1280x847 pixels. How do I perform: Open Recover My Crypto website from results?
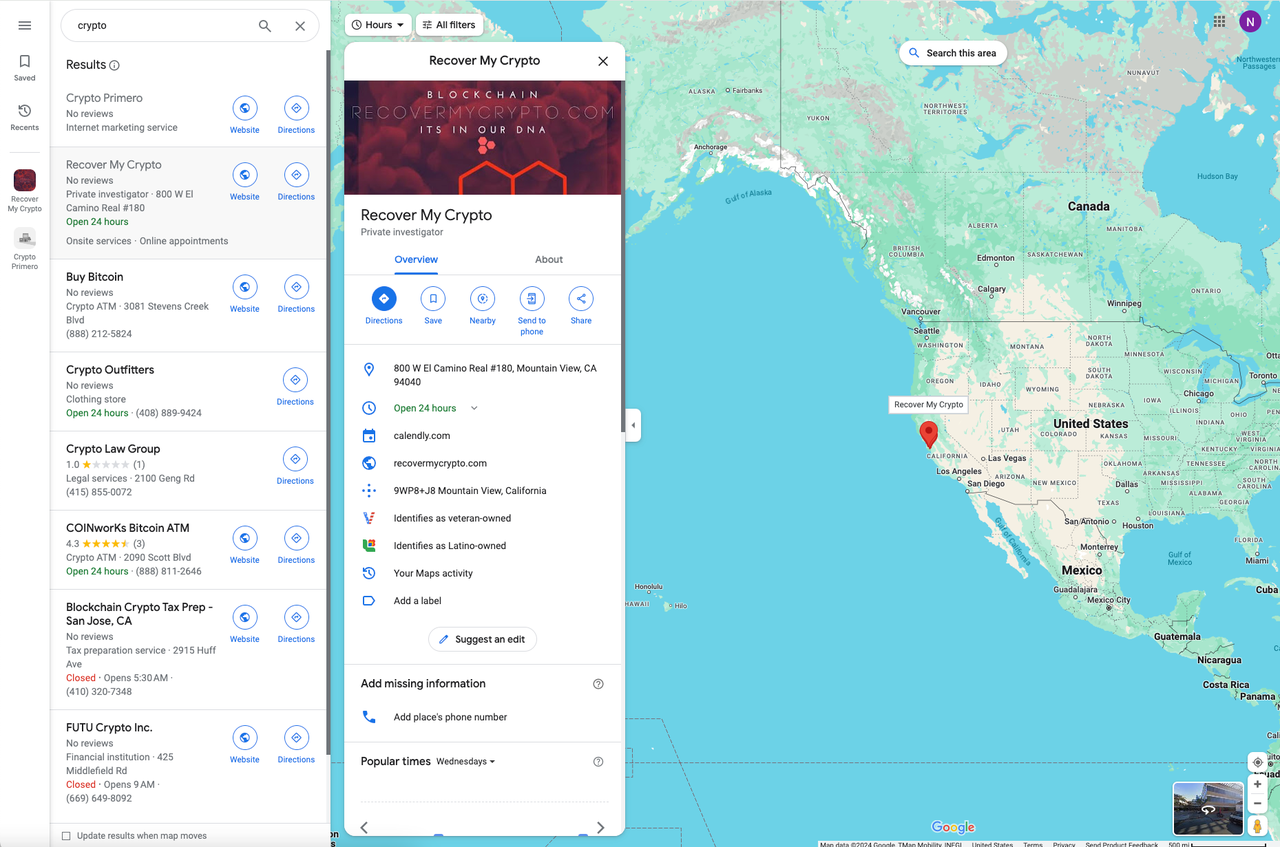245,182
